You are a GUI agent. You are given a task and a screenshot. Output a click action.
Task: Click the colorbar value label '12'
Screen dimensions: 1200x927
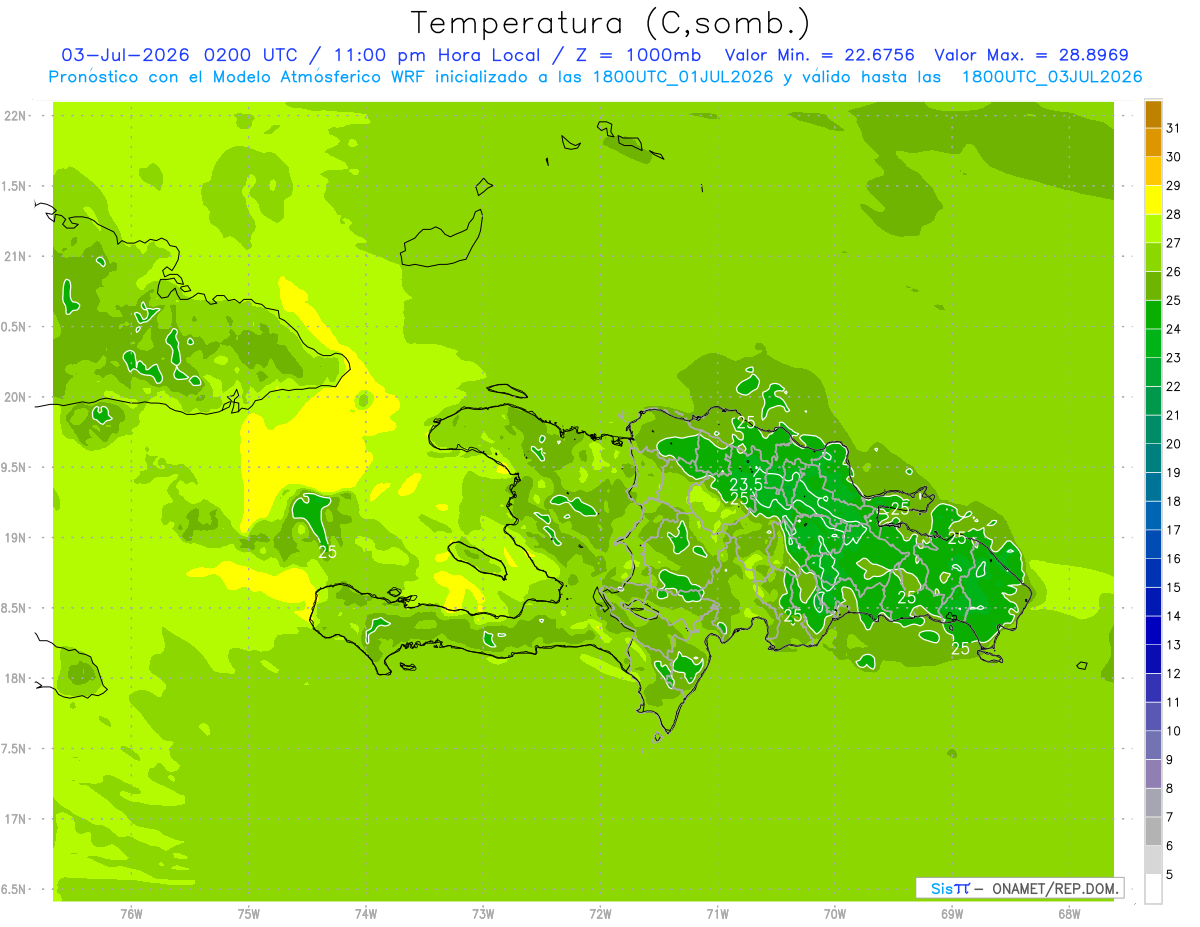click(x=1174, y=673)
